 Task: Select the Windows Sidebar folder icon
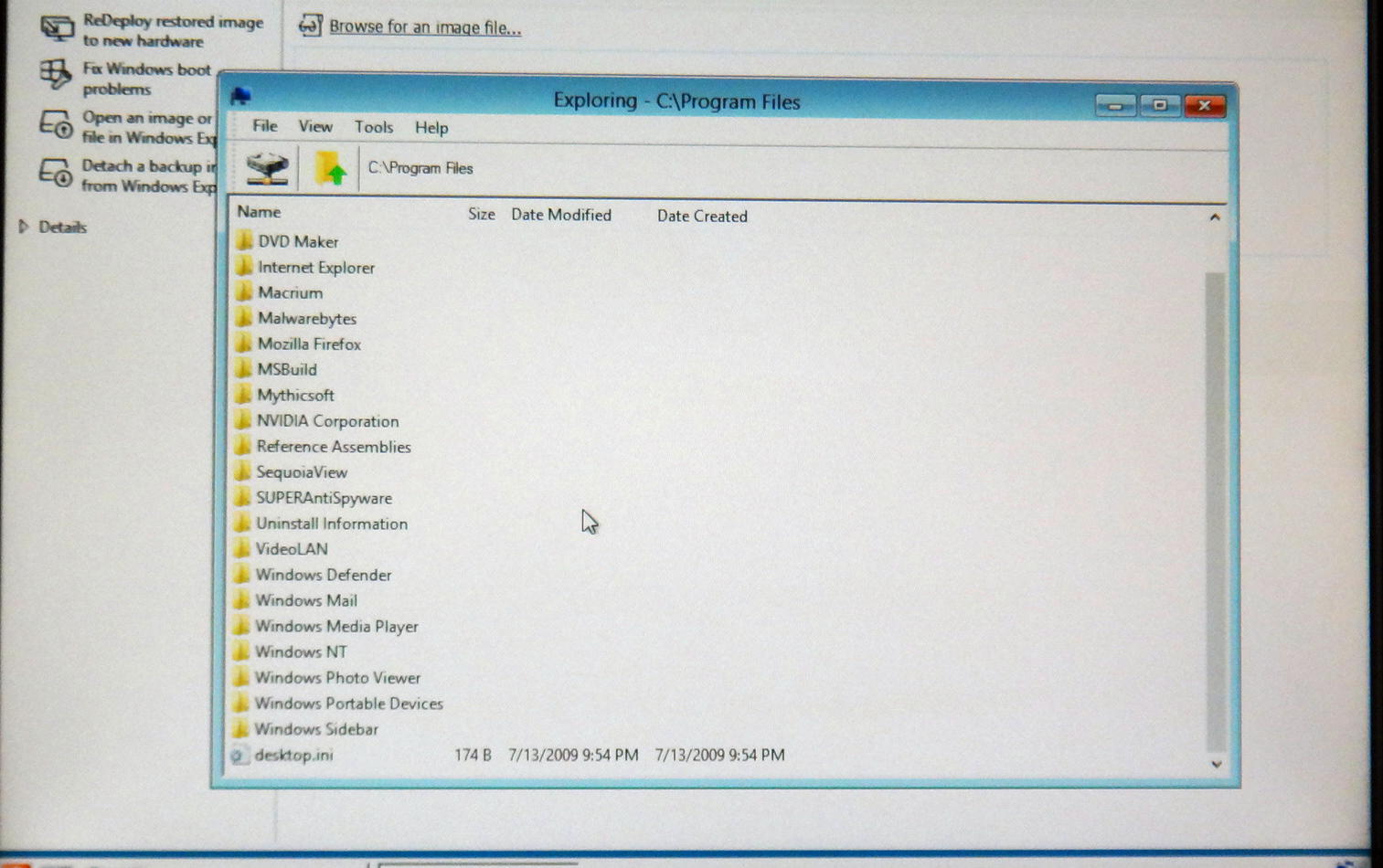pos(240,728)
